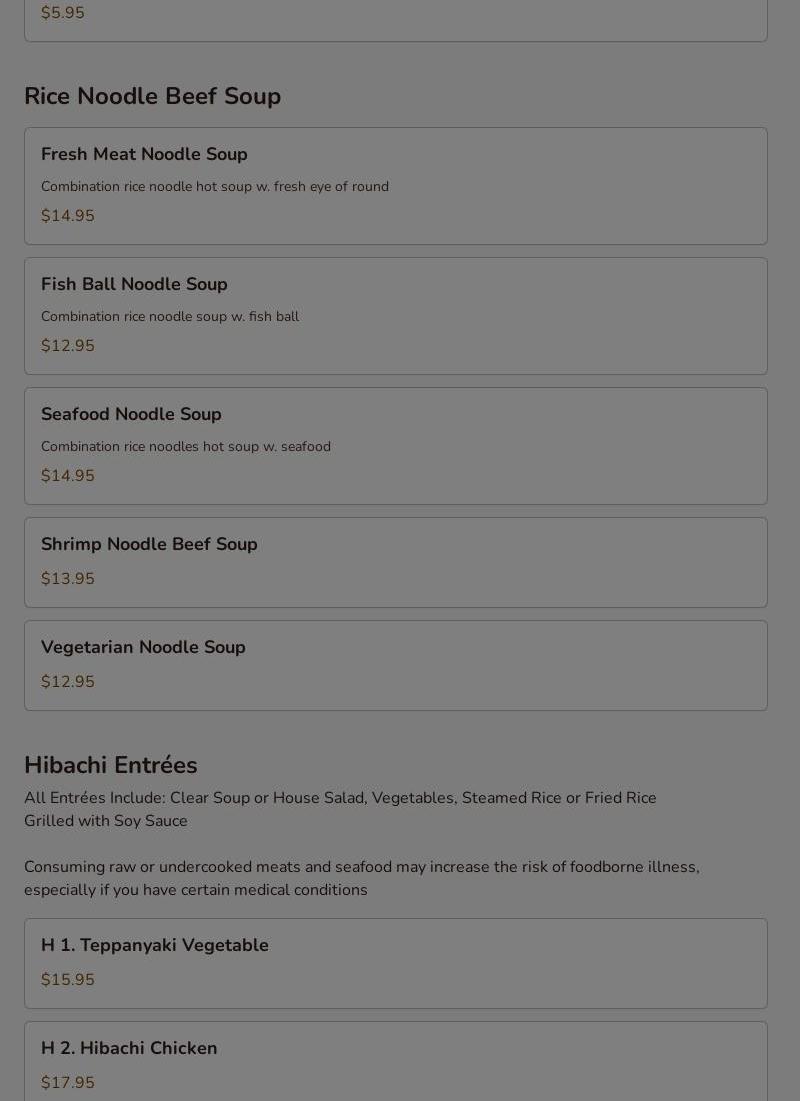The width and height of the screenshot is (800, 1101).
Task: Select the Fish Ball Noodle Soup card
Action: 395,316
